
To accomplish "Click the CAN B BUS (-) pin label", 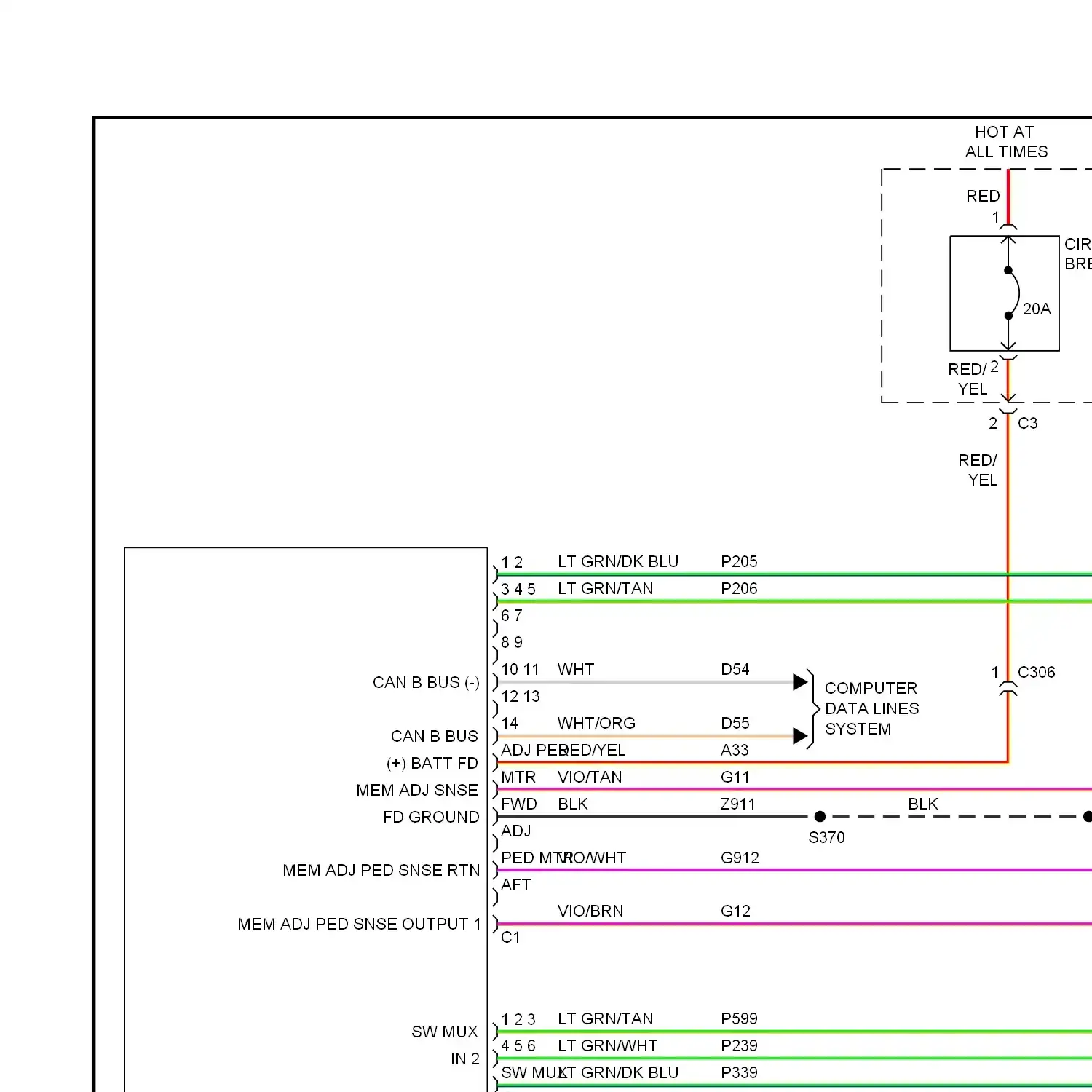I will tap(426, 682).
